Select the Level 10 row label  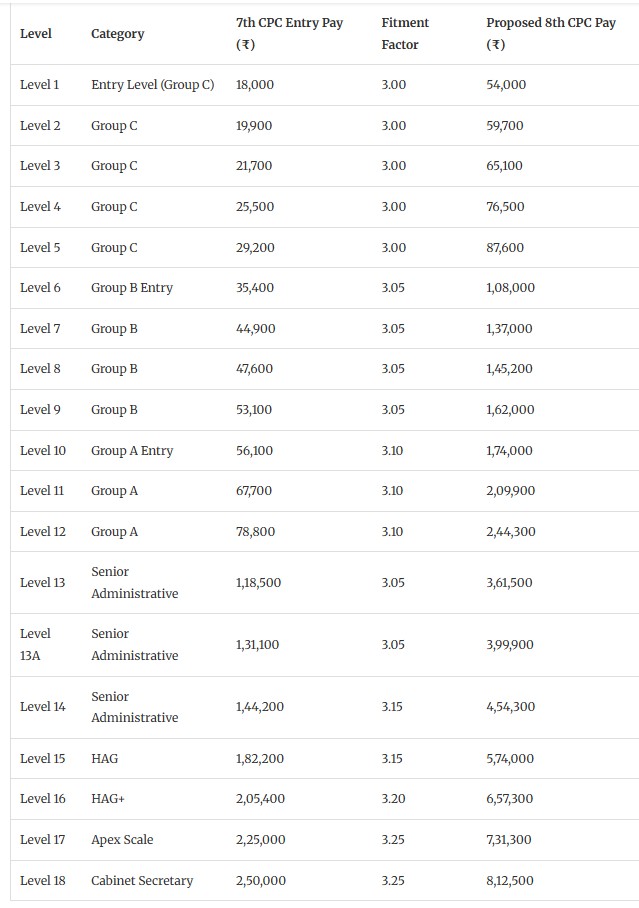coord(43,451)
